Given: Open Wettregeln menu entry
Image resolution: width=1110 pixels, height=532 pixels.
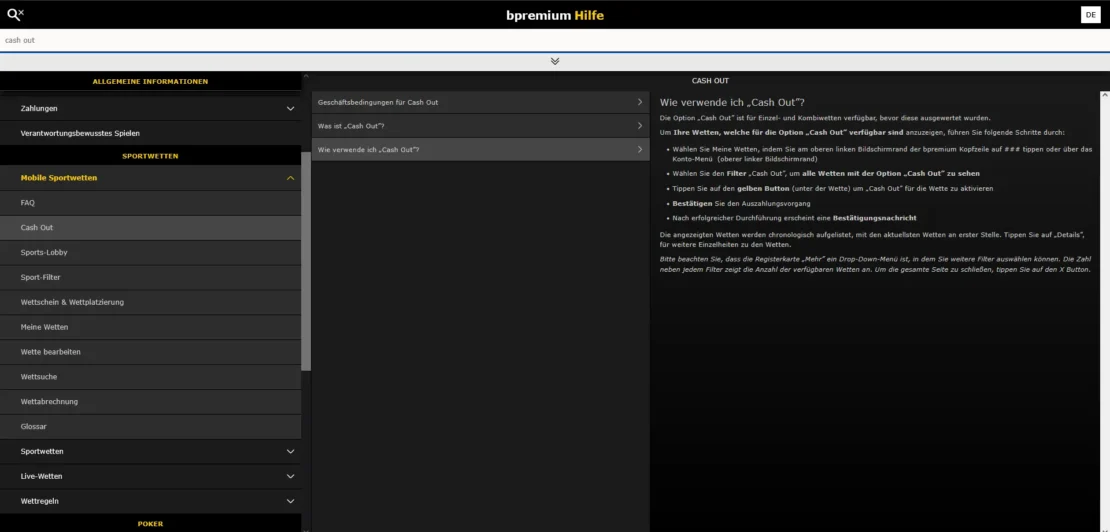Looking at the screenshot, I should [150, 501].
